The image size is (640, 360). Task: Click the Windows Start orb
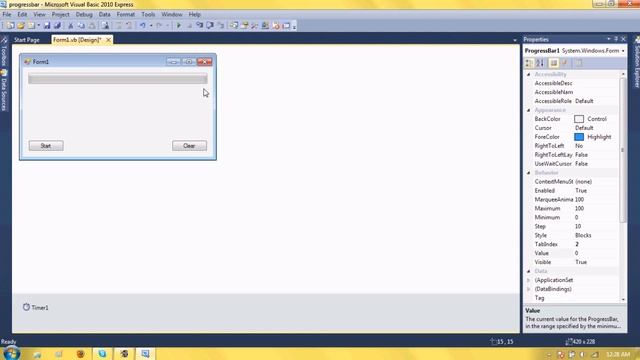11,353
